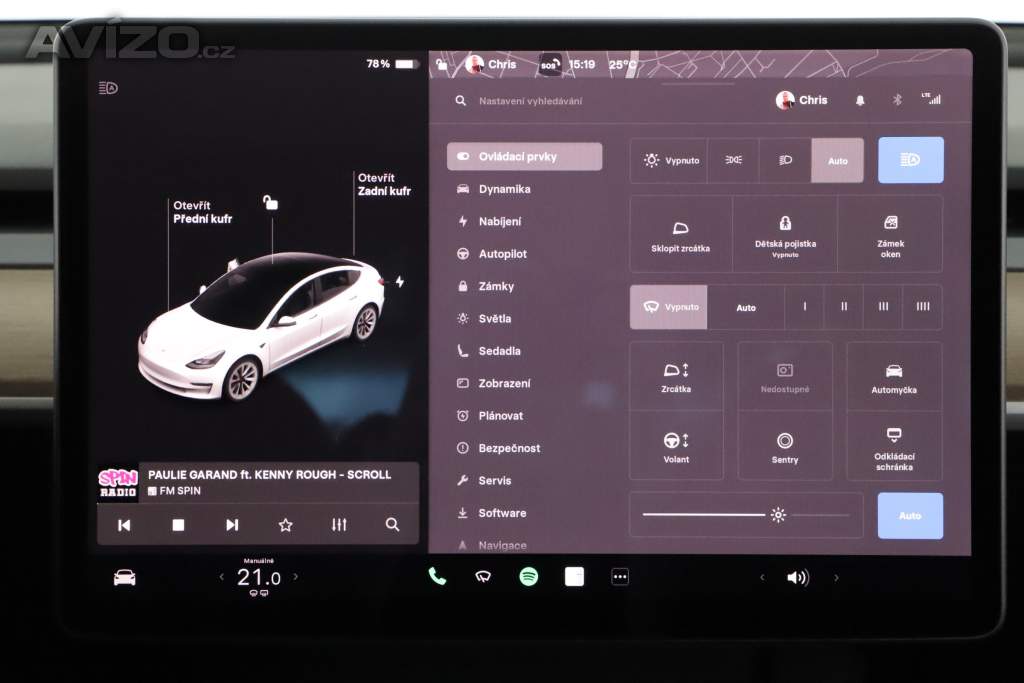This screenshot has height=683, width=1024.
Task: Open wiper controls in bottom bar
Action: pyautogui.click(x=483, y=577)
